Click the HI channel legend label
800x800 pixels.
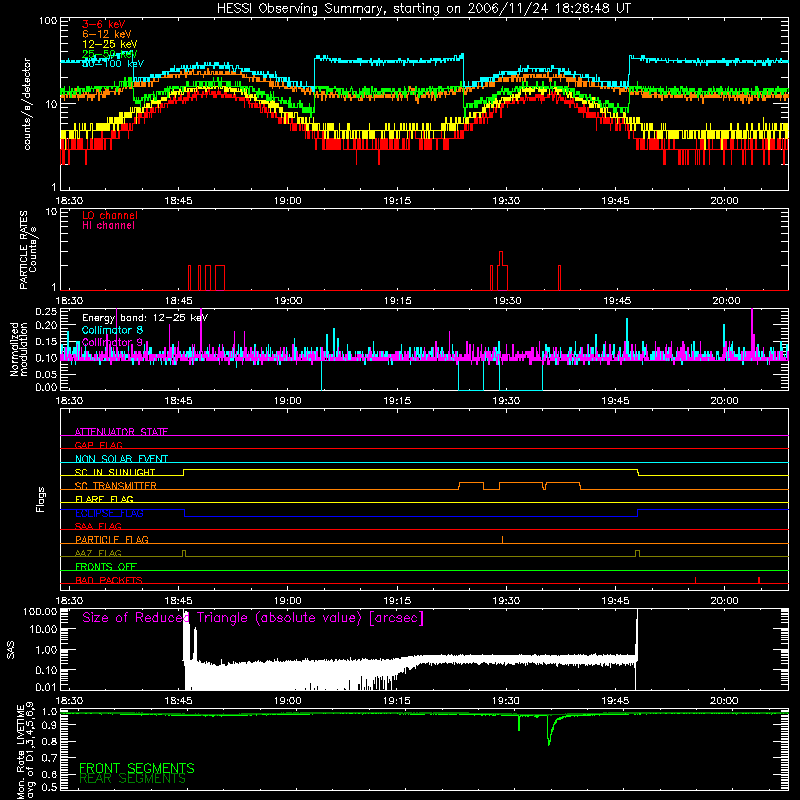click(108, 226)
